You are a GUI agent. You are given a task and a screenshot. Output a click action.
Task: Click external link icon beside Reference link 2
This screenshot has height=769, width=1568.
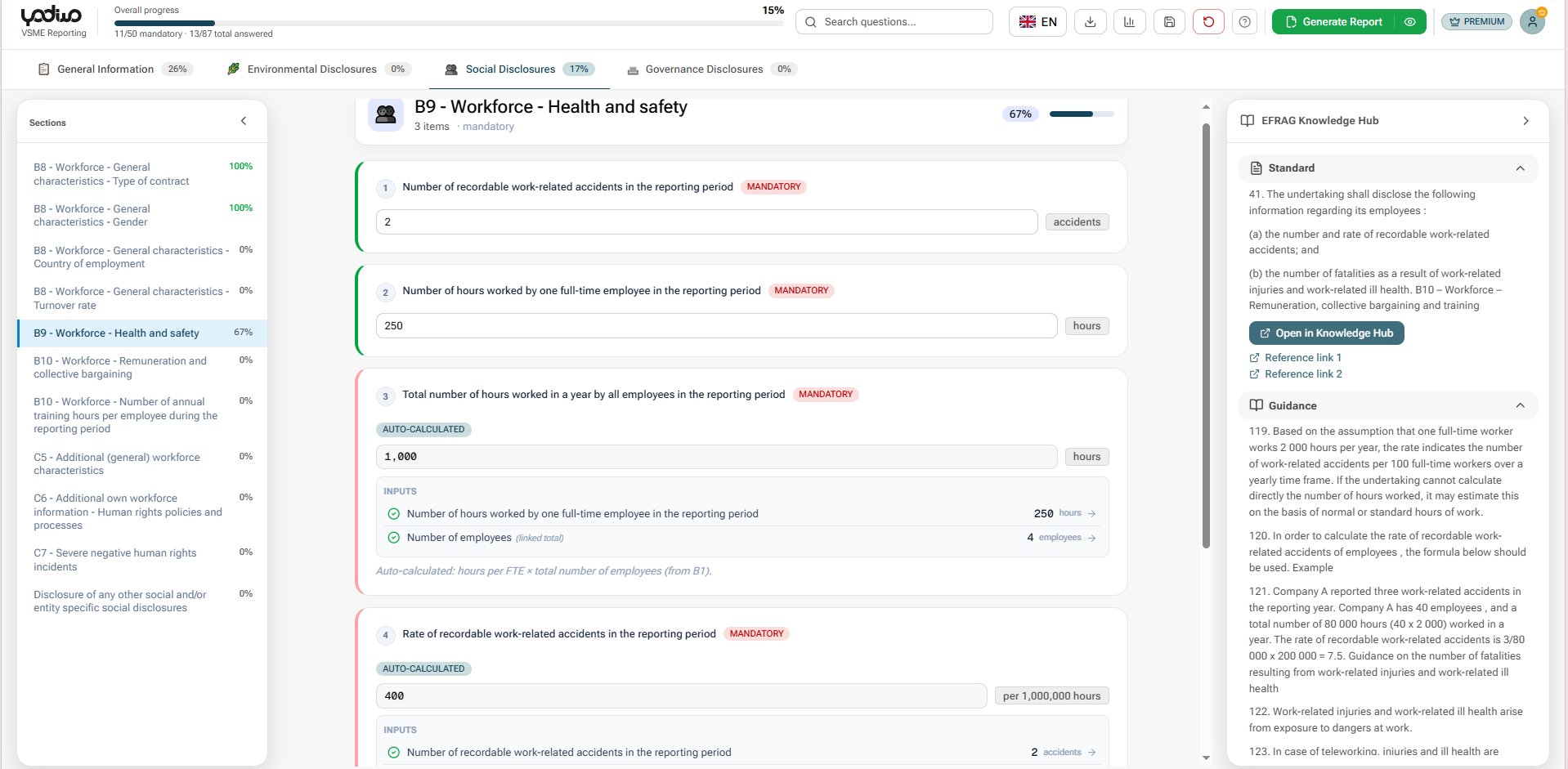(x=1254, y=374)
